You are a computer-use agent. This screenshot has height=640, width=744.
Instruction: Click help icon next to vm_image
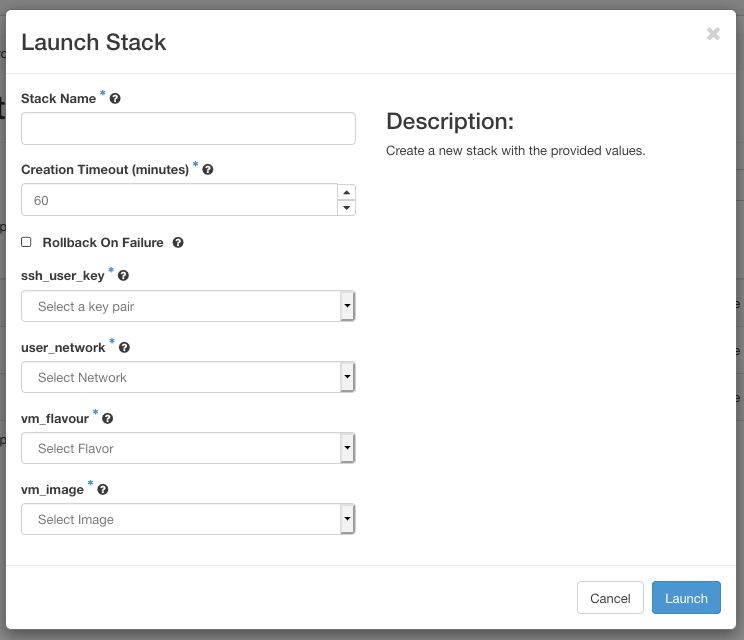pyautogui.click(x=103, y=490)
